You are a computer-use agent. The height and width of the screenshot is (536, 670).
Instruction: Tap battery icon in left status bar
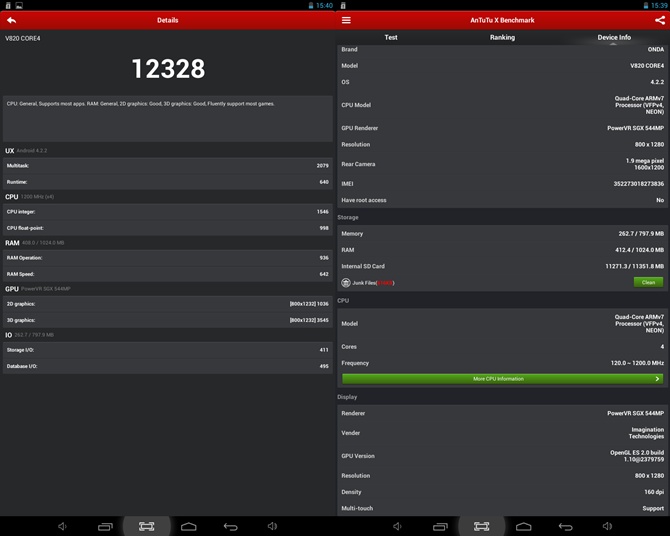coord(311,6)
